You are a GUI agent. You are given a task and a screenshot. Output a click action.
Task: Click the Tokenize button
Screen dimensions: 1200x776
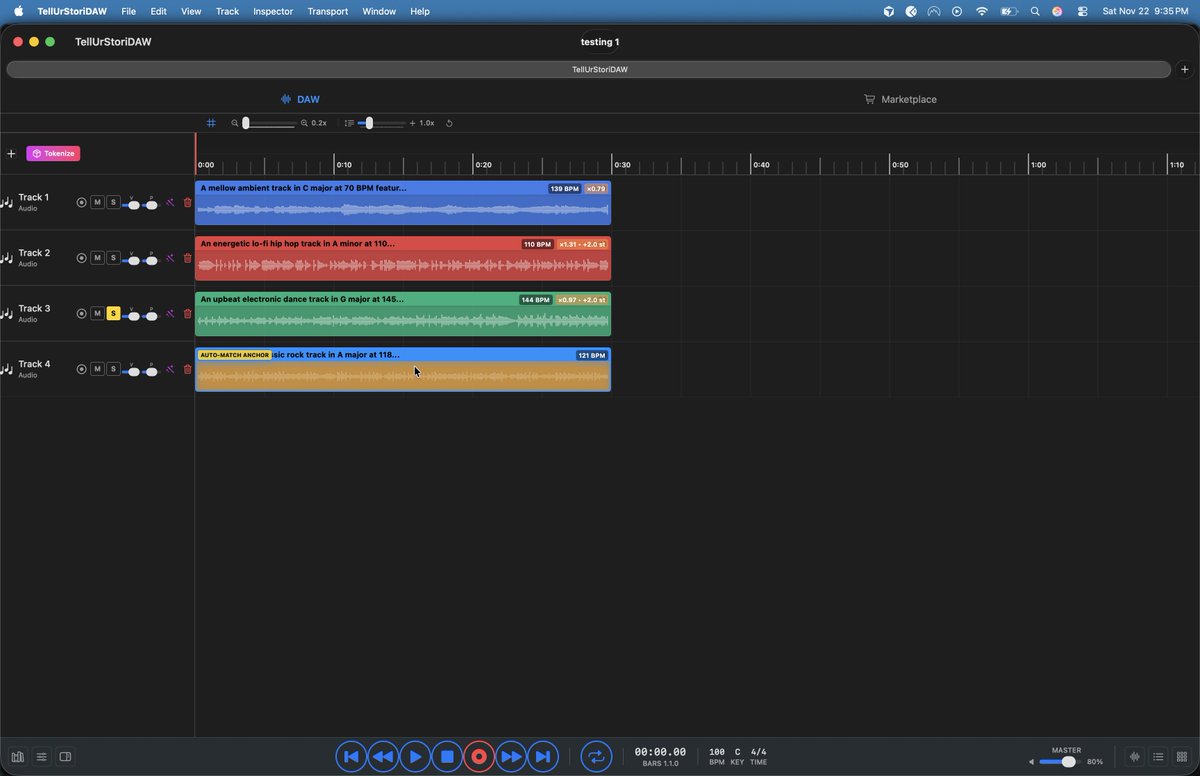(53, 153)
